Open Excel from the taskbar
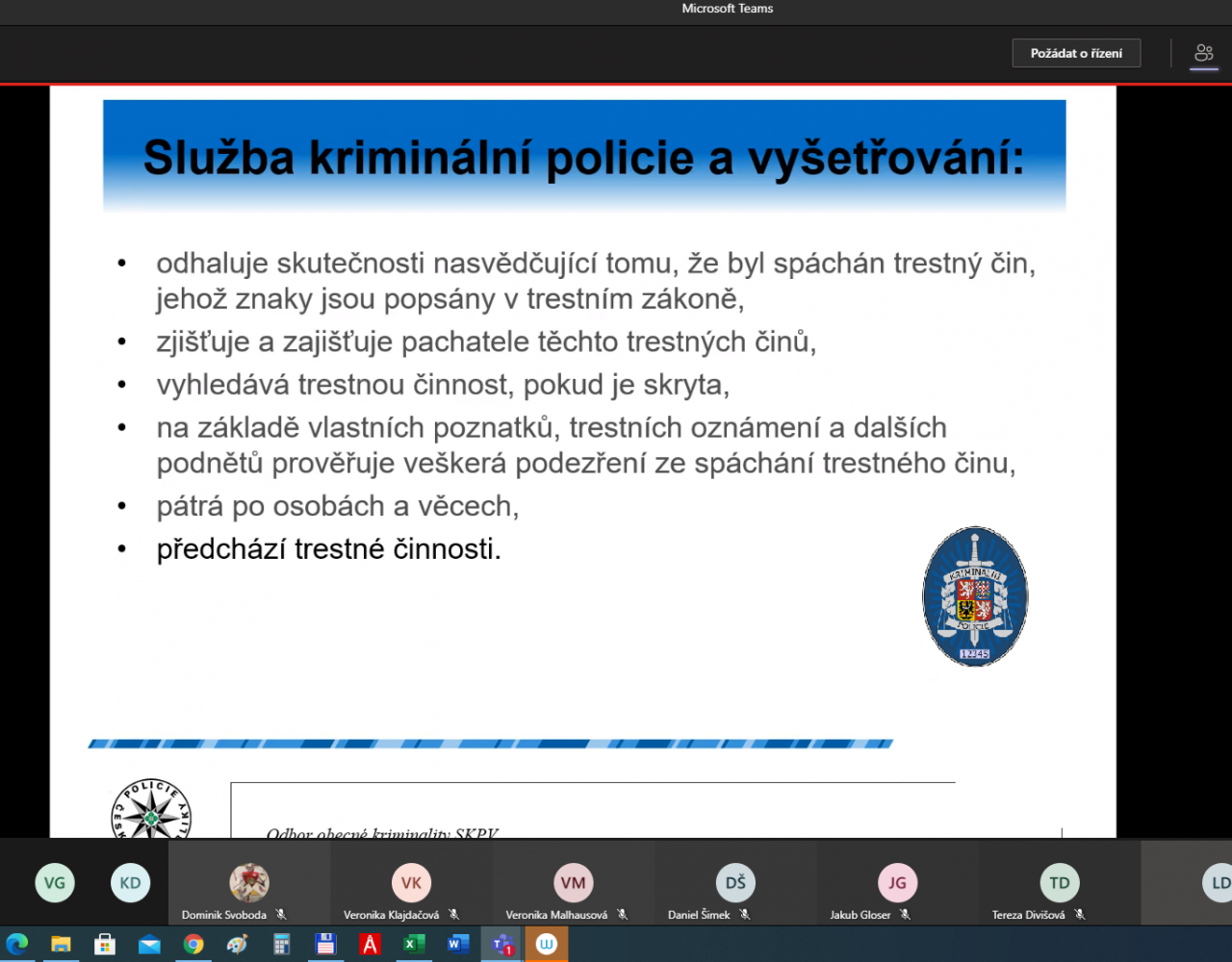The image size is (1232, 962). [x=414, y=945]
